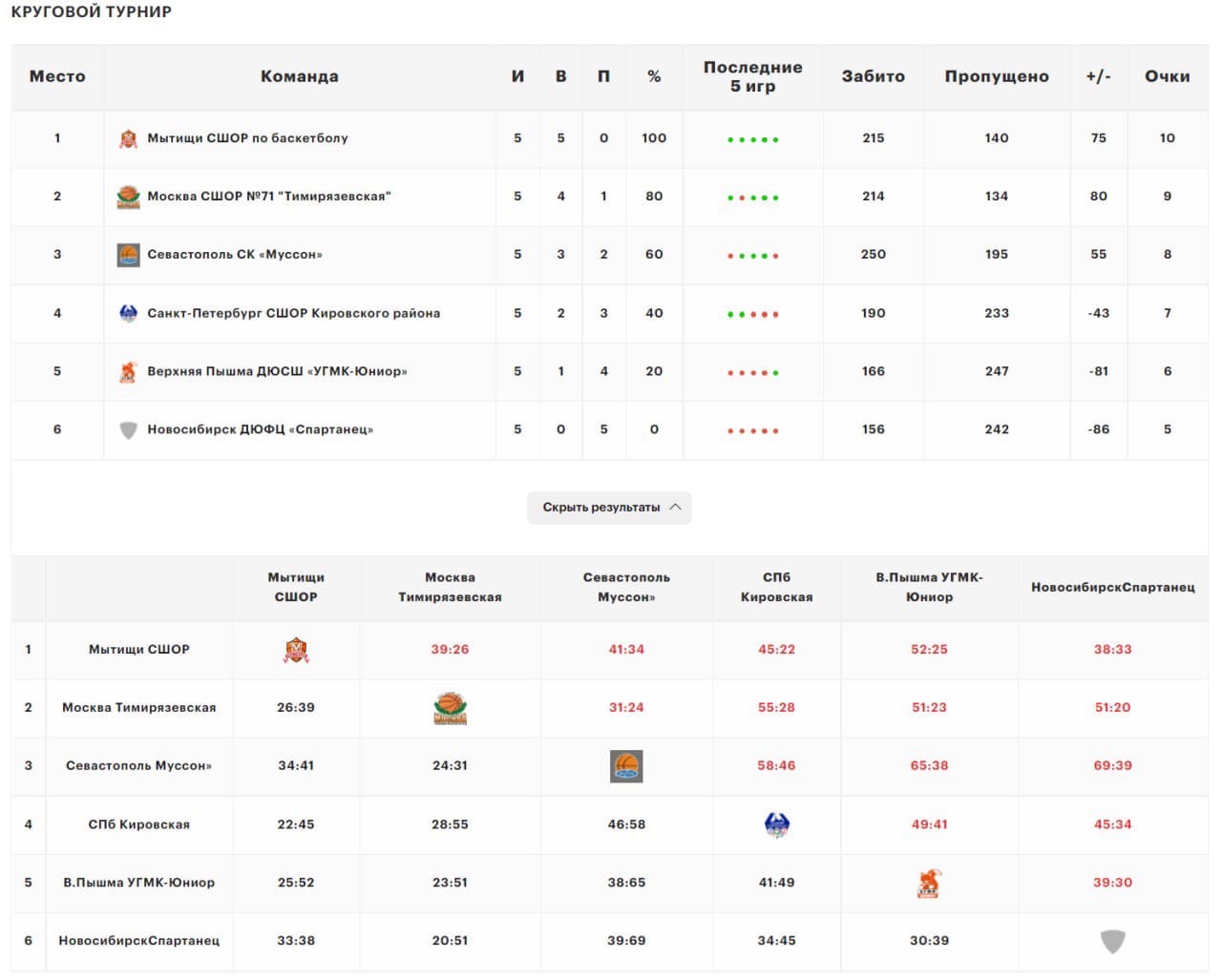Click the Забито column header

[874, 76]
